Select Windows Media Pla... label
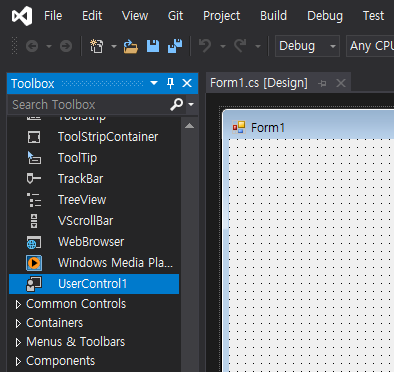This screenshot has height=372, width=394. tap(115, 263)
